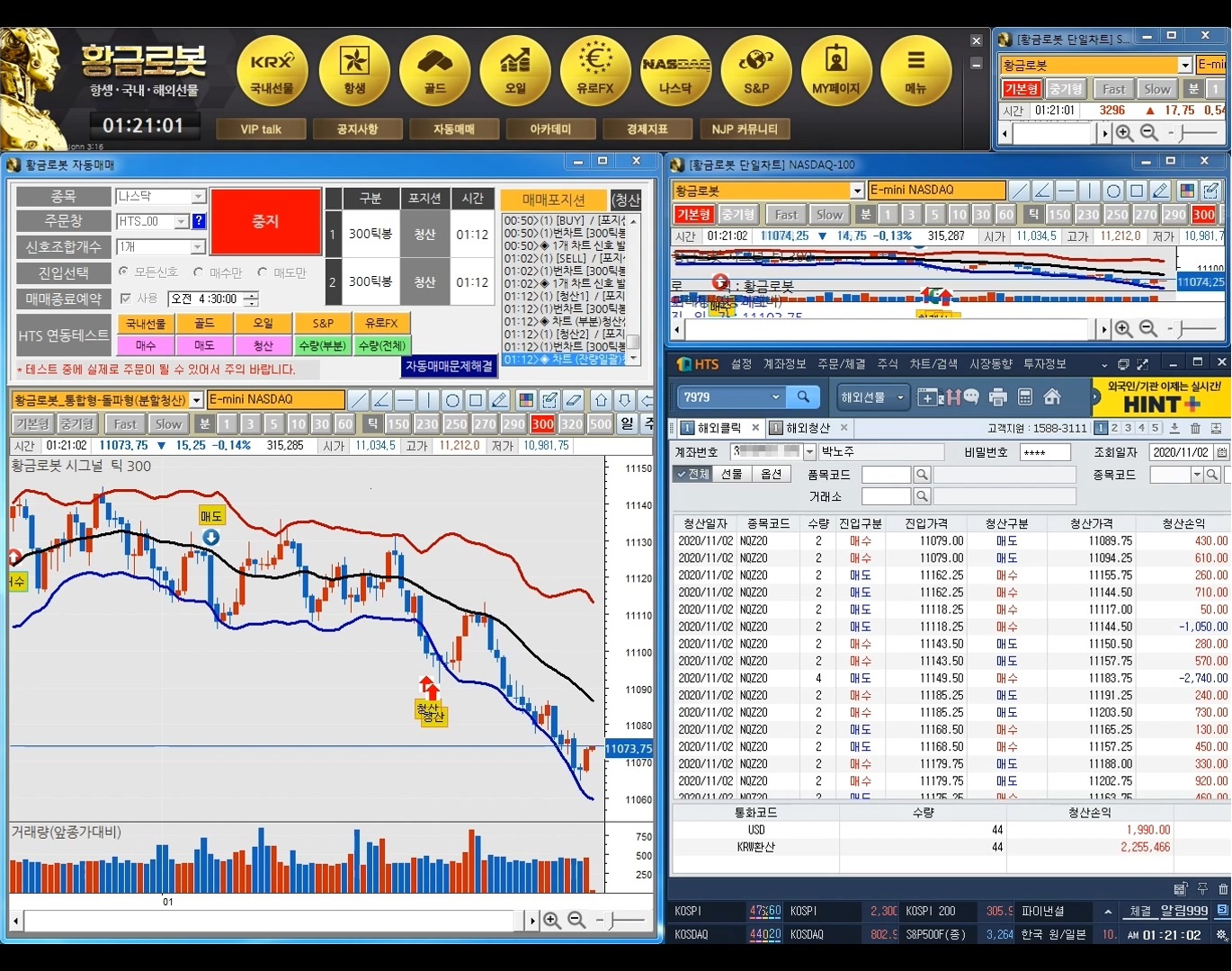
Task: Open the 골드 gold coin icon
Action: (x=435, y=72)
